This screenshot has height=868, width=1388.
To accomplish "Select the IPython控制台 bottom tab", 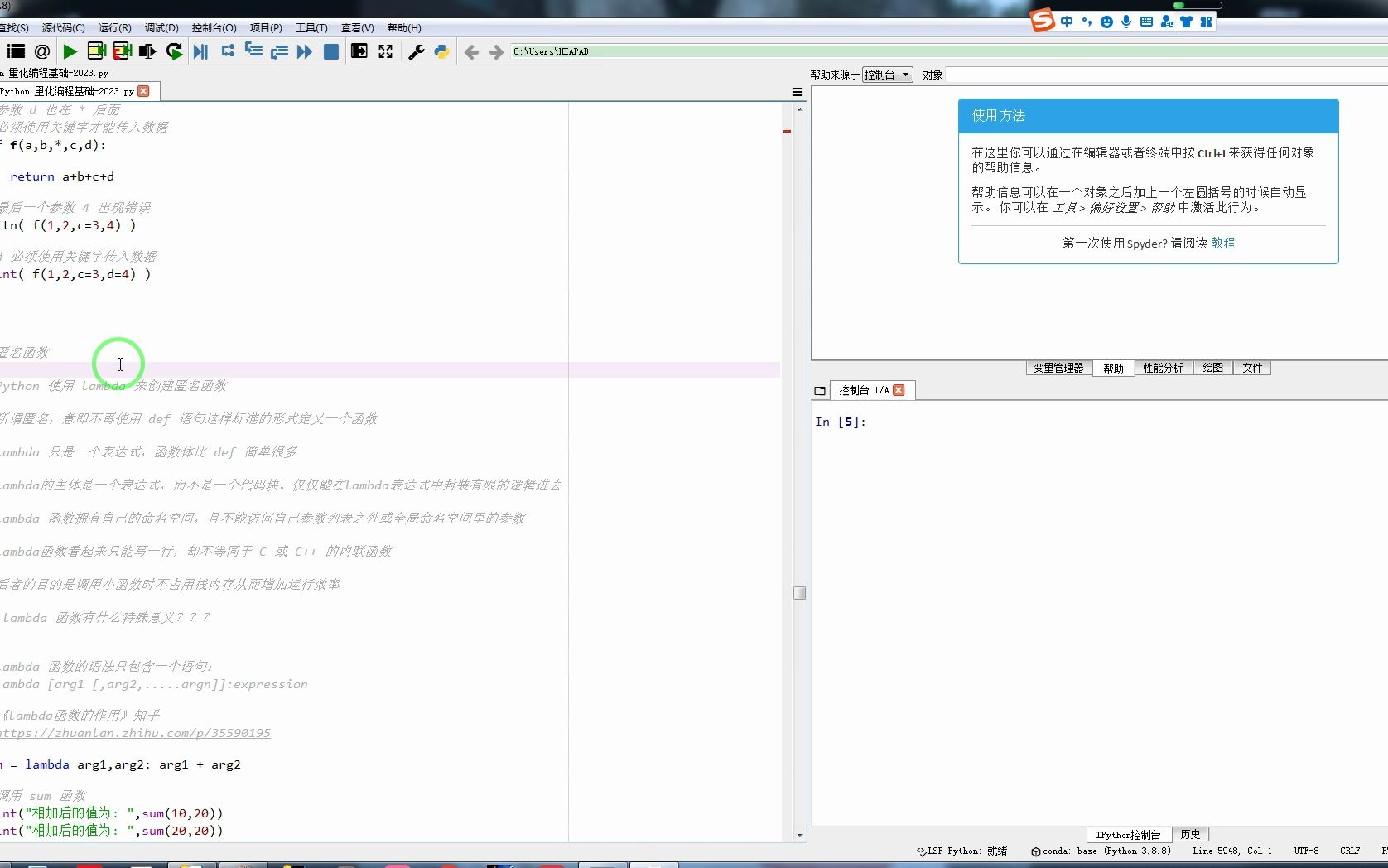I will (x=1128, y=835).
